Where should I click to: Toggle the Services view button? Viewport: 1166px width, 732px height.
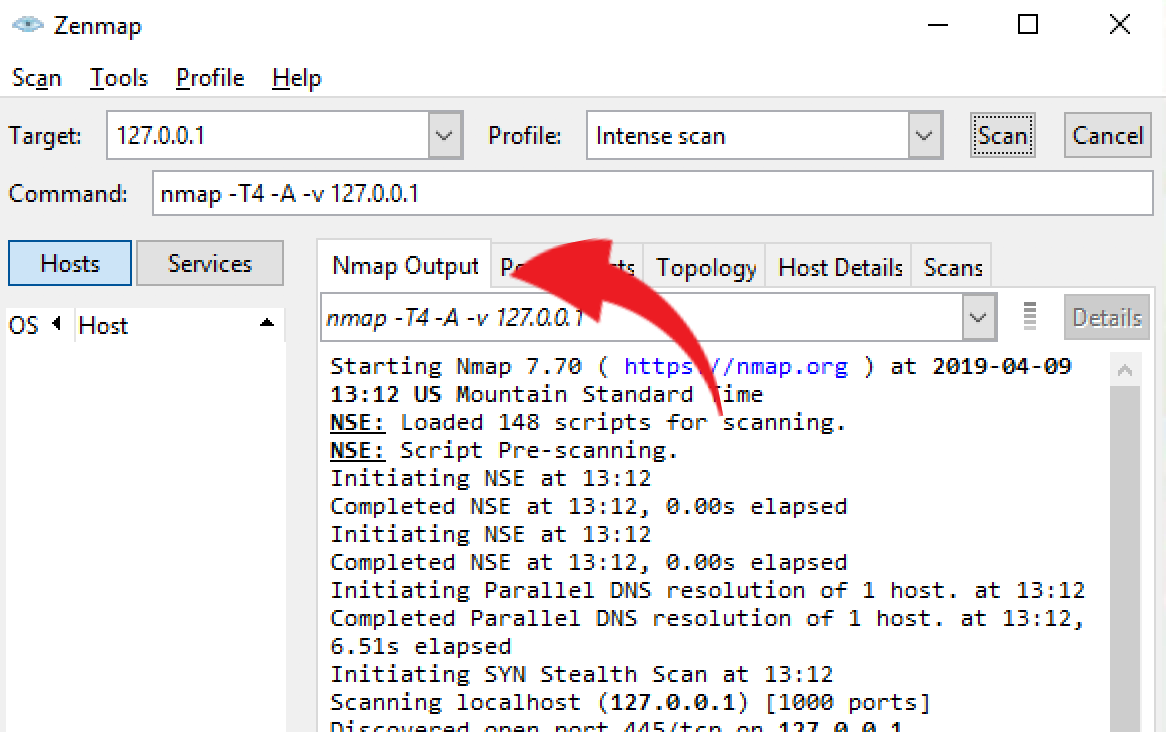click(210, 264)
